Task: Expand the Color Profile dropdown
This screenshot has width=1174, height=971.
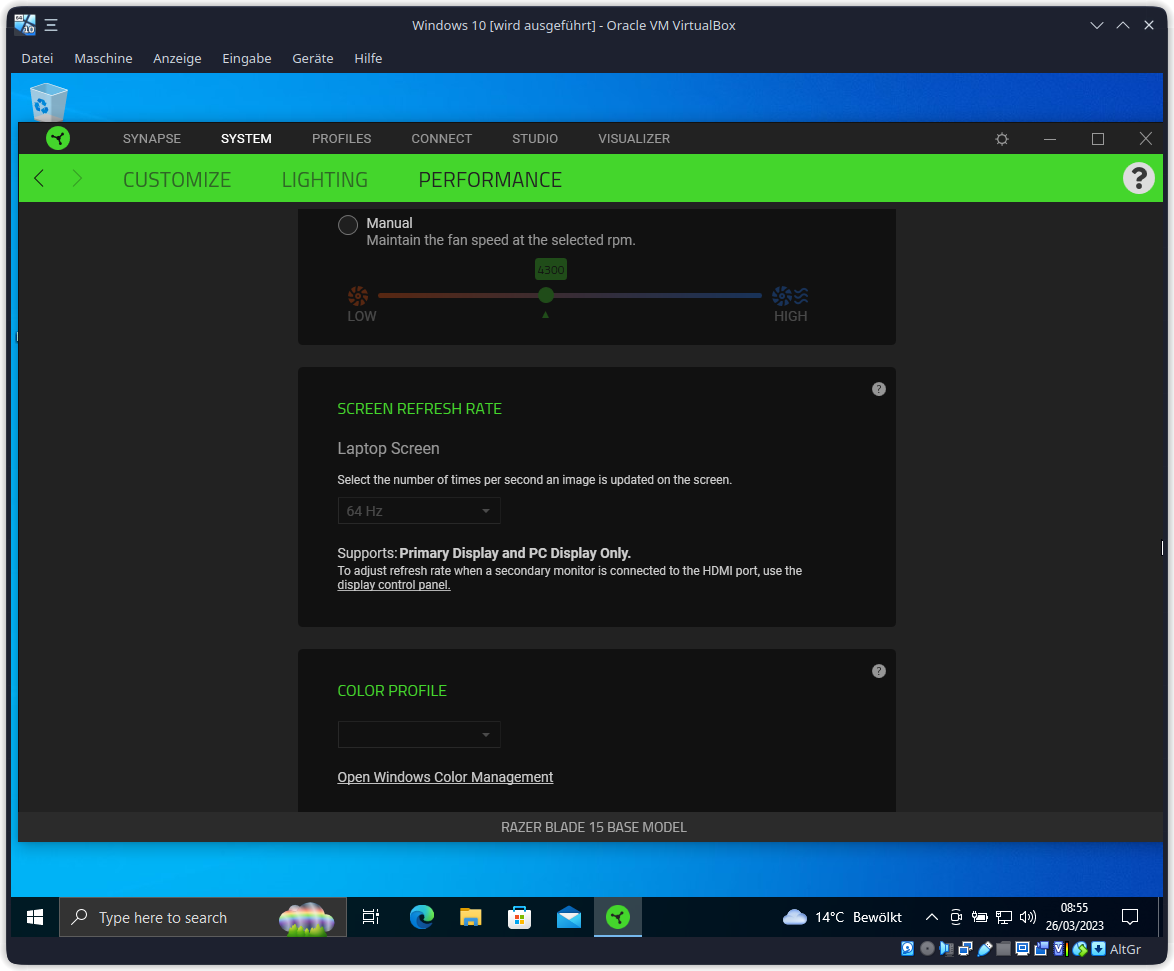Action: (x=419, y=734)
